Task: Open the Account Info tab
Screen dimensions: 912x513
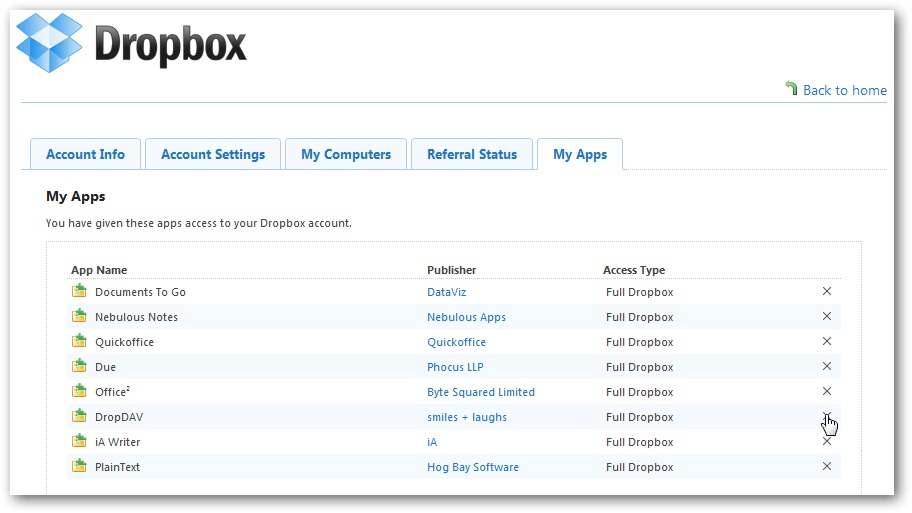Action: 86,154
